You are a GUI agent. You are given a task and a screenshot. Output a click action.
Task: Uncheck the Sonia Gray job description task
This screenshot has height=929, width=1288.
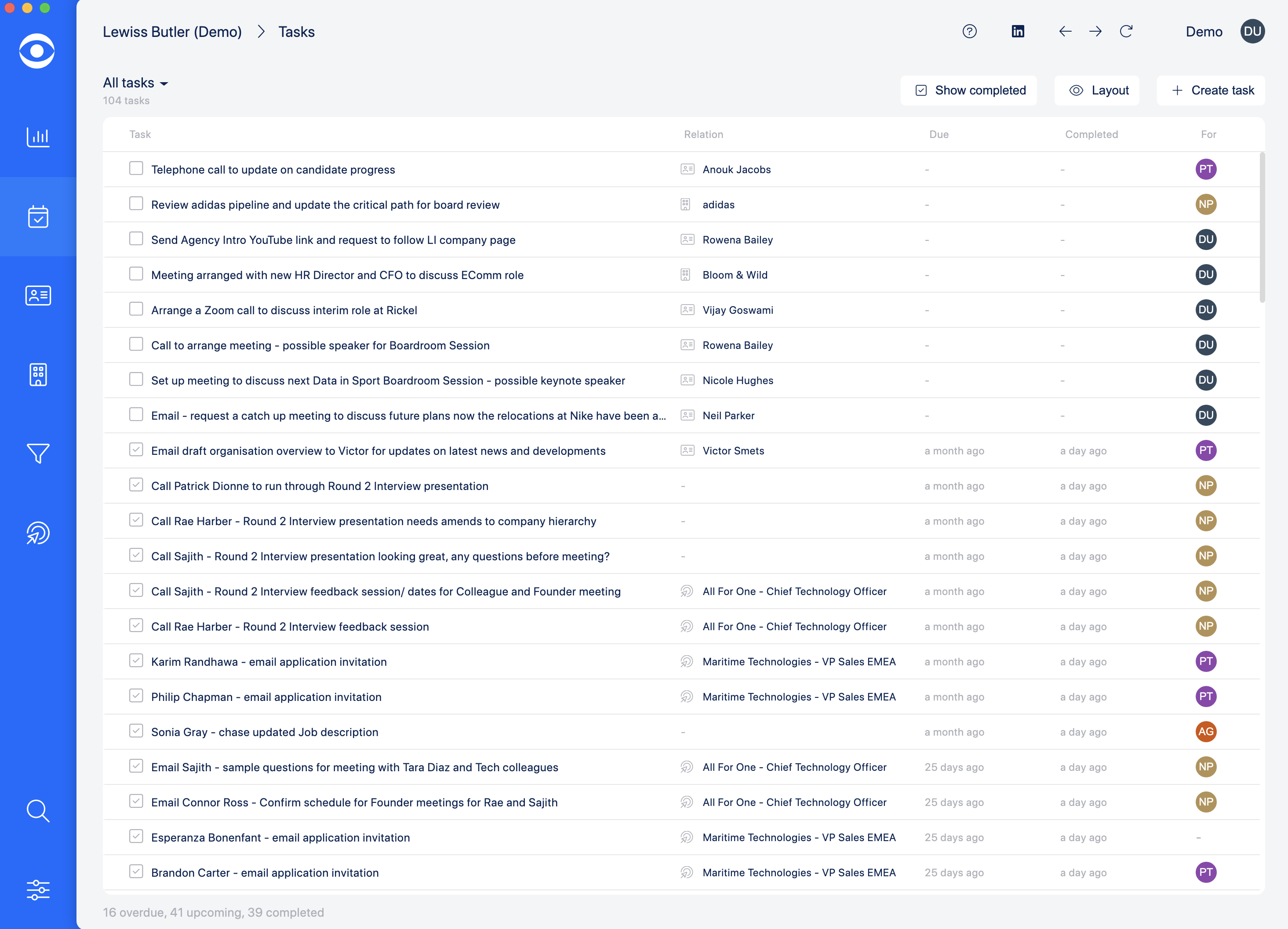tap(136, 731)
